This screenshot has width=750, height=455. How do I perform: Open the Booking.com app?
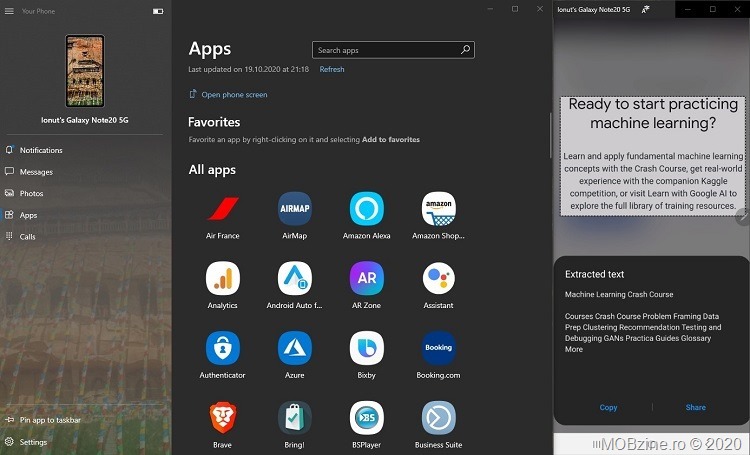click(438, 348)
